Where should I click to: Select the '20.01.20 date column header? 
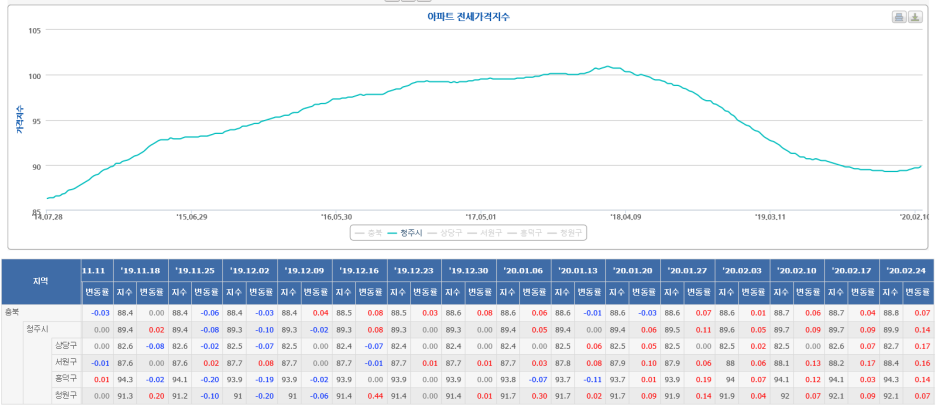click(633, 270)
